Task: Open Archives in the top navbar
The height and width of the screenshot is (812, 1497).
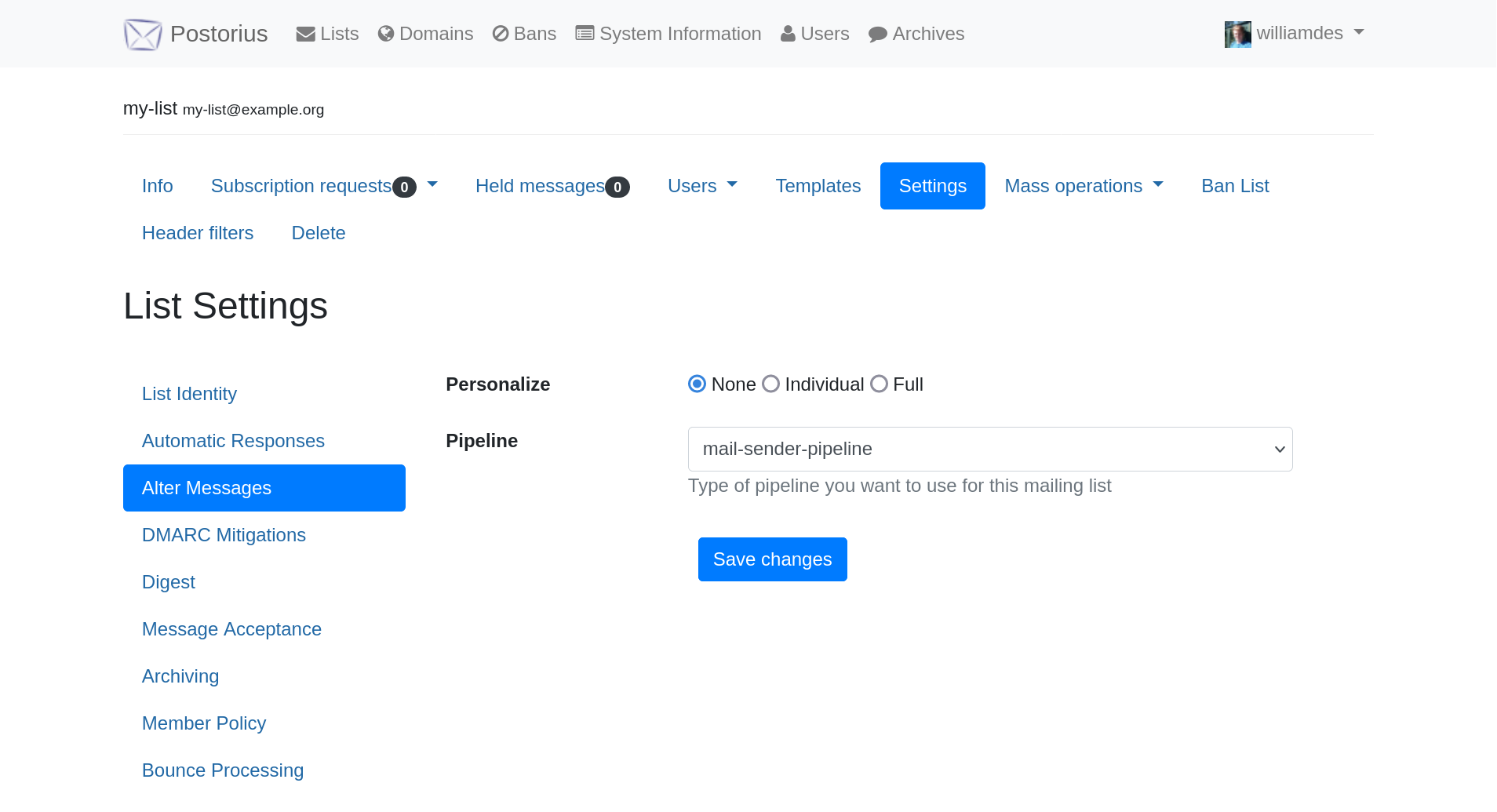Action: pyautogui.click(x=916, y=34)
